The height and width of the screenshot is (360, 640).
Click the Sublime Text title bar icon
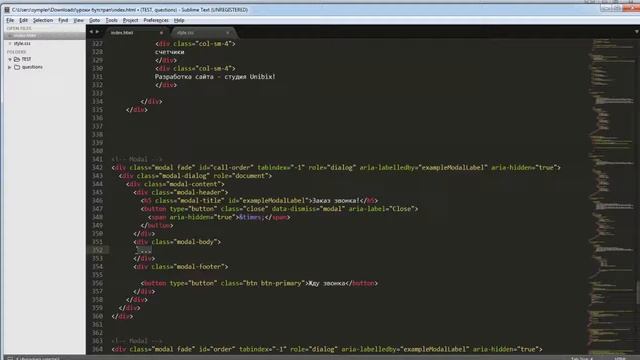pos(7,9)
